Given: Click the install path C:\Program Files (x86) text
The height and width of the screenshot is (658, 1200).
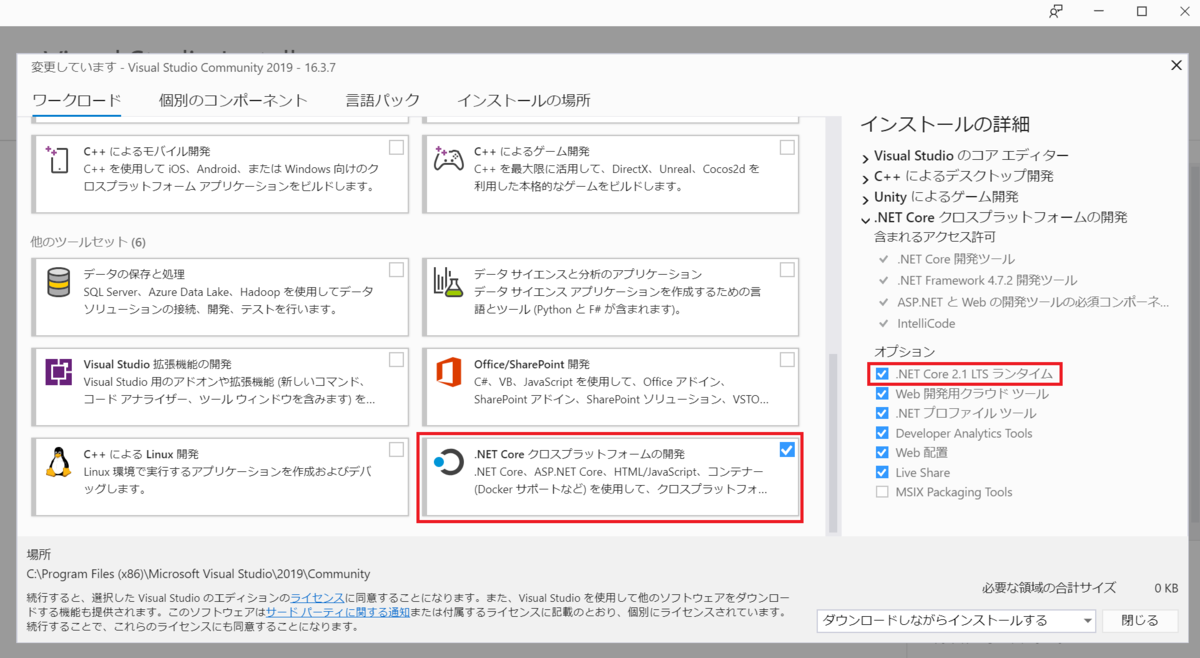Looking at the screenshot, I should coord(198,574).
